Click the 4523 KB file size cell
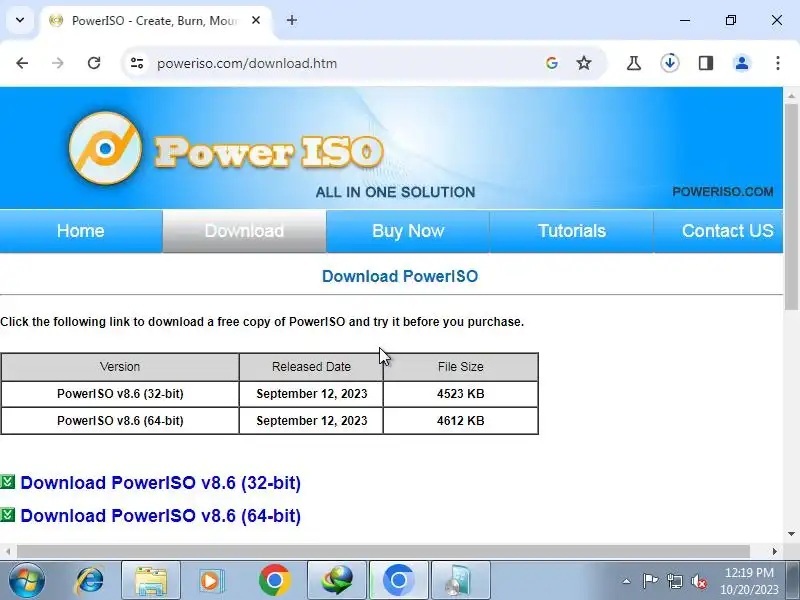The width and height of the screenshot is (800, 600). 461,394
